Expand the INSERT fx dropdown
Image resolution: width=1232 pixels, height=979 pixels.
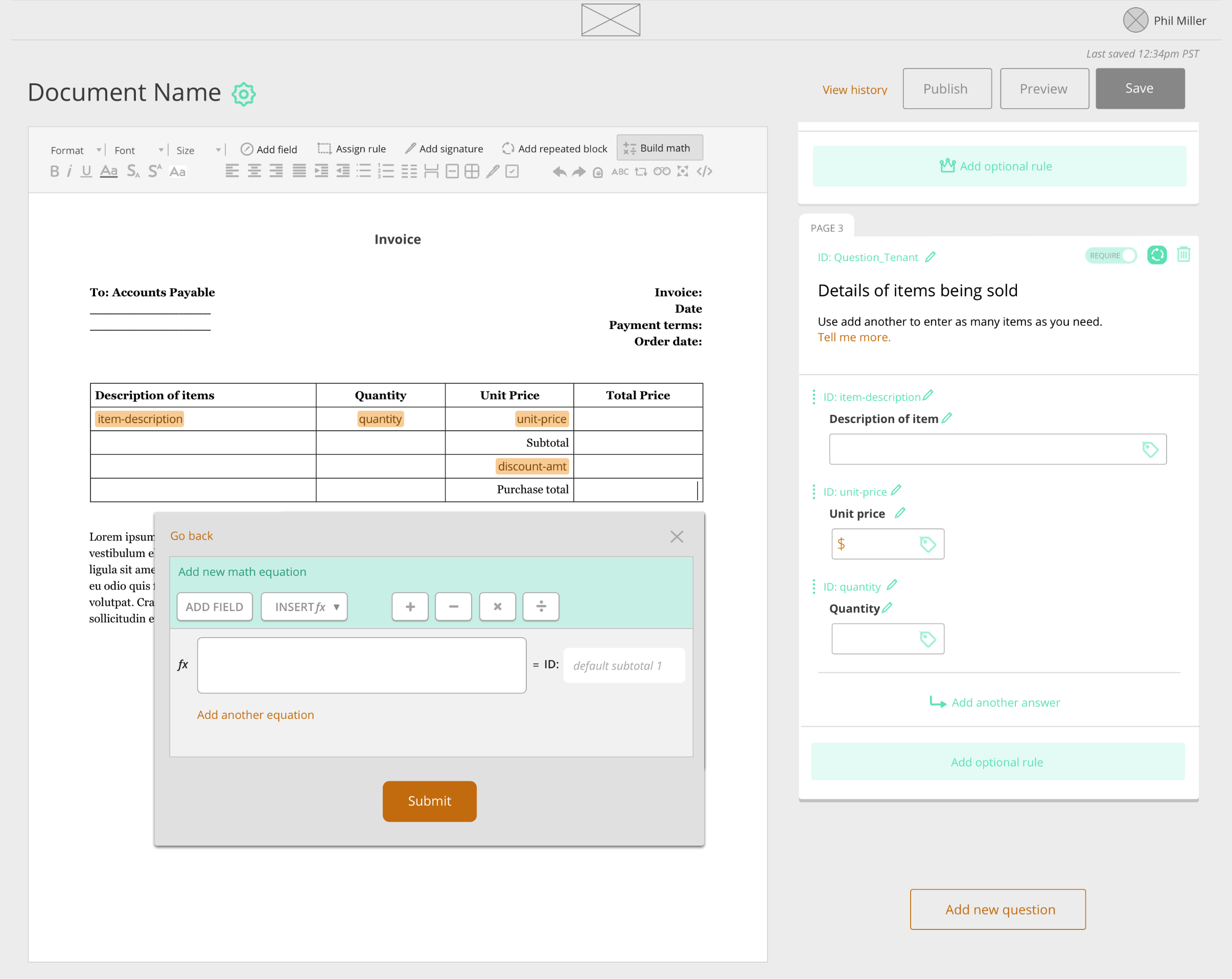point(305,607)
